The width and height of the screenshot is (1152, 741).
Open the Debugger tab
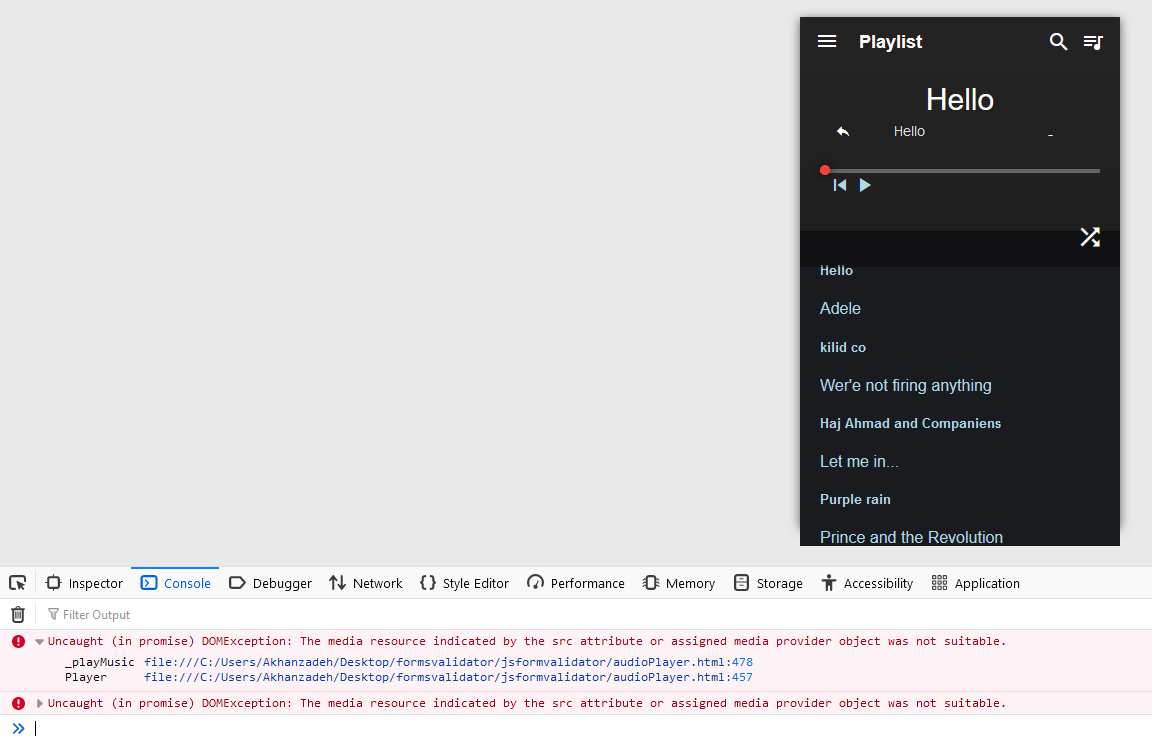(270, 583)
